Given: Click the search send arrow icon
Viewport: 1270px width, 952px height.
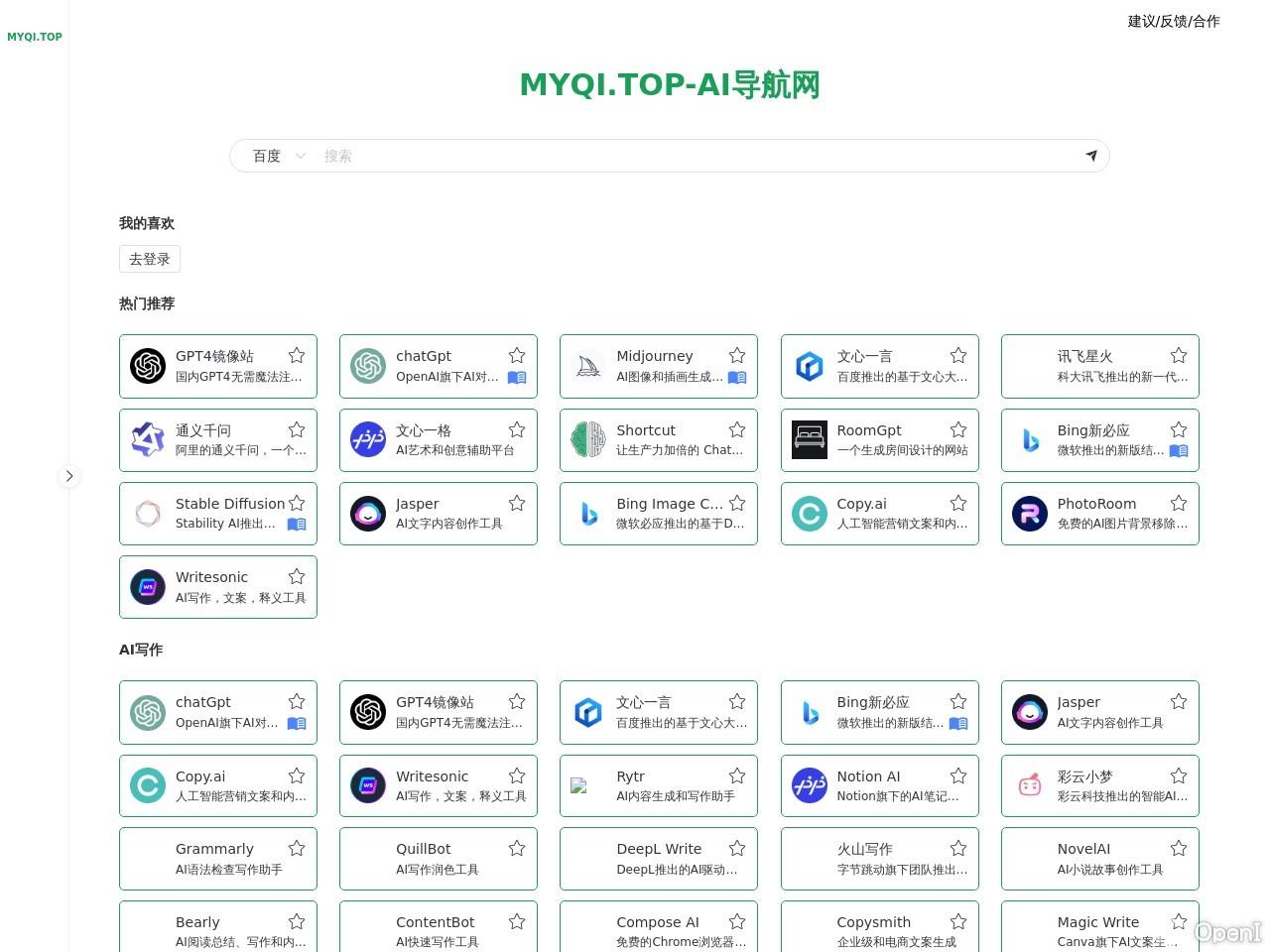Looking at the screenshot, I should pos(1090,156).
